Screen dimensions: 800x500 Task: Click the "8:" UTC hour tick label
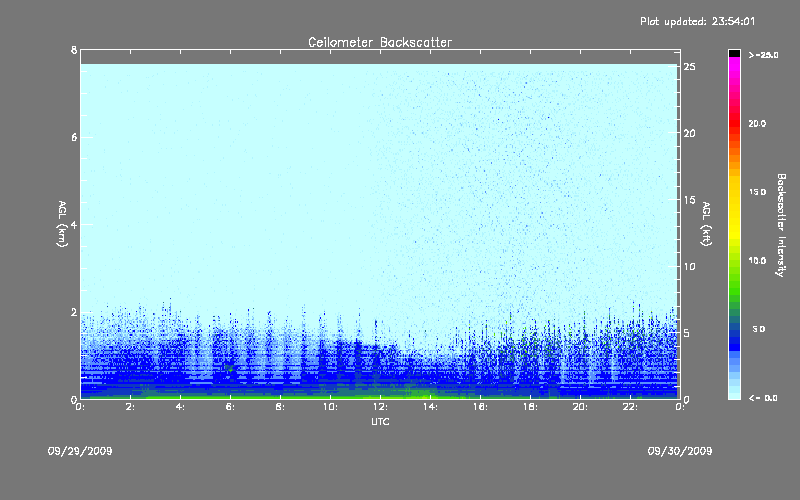[281, 407]
